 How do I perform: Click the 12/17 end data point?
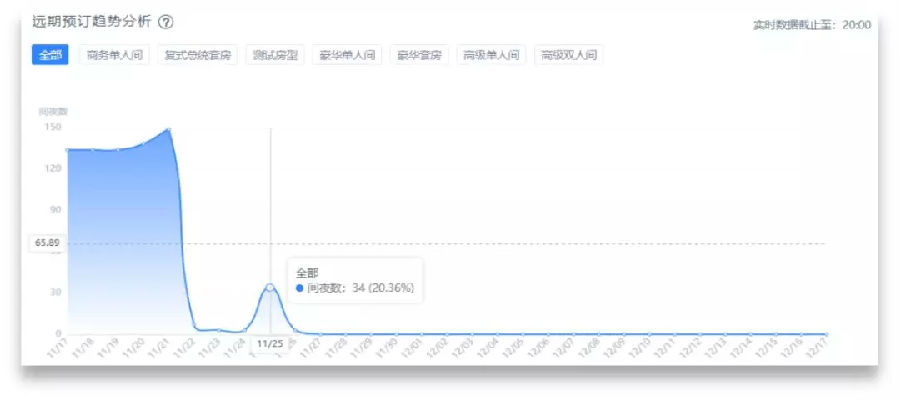tap(827, 334)
